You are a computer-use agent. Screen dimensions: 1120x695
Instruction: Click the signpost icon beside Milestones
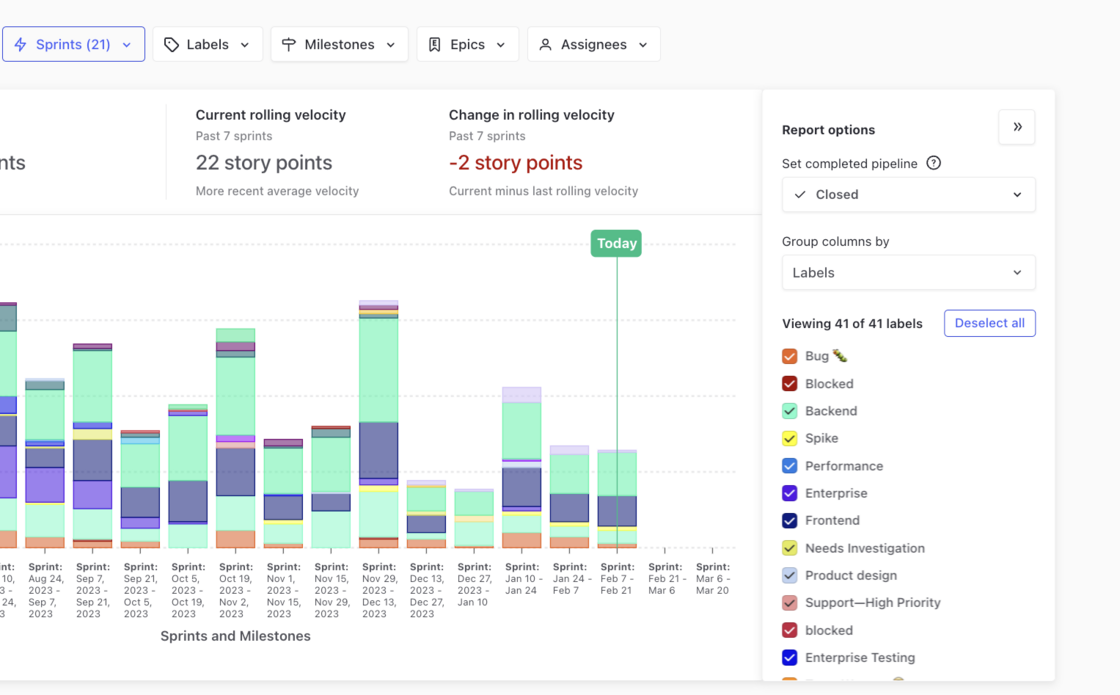[x=289, y=44]
